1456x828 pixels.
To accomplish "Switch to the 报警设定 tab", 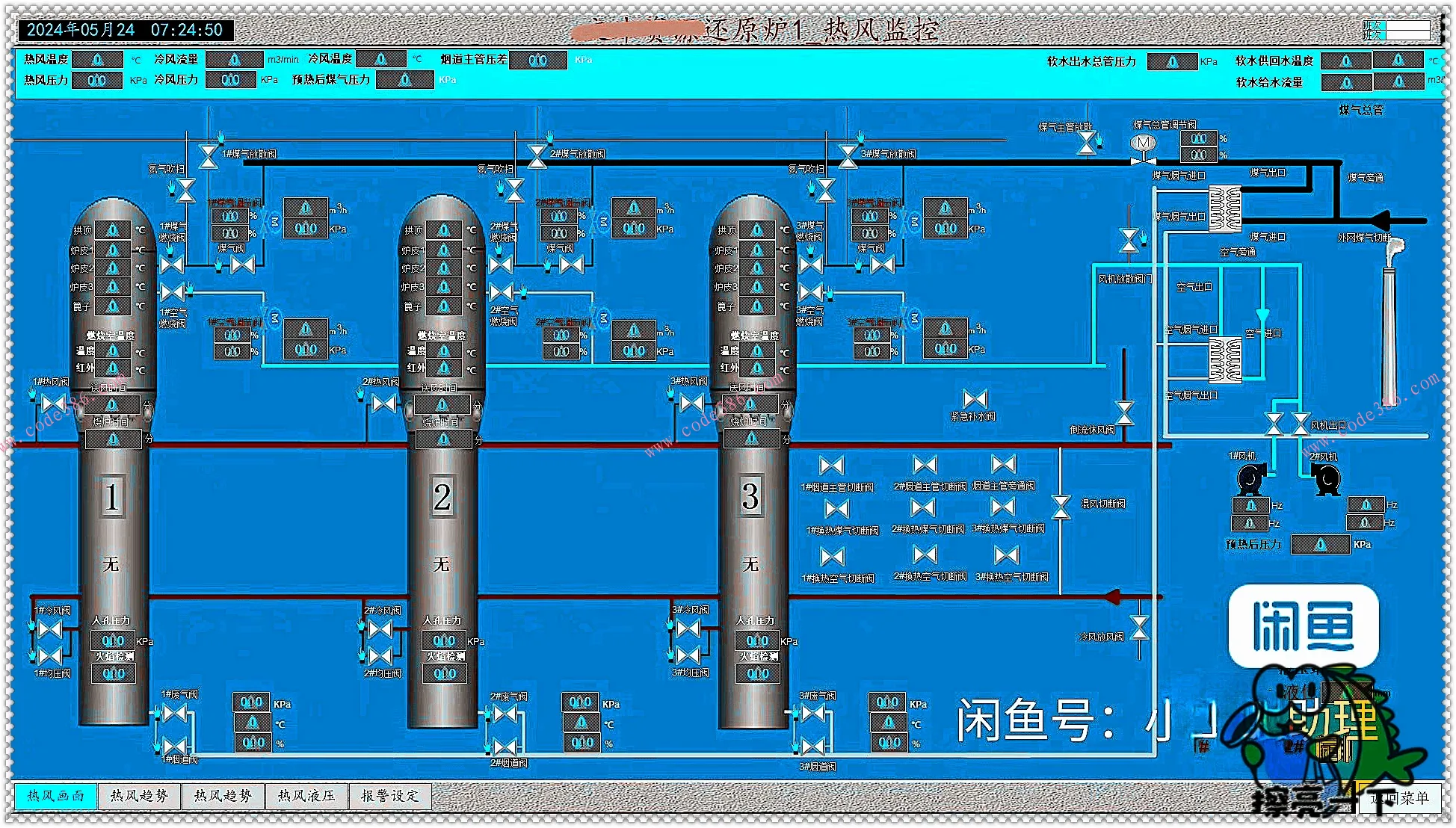I will (390, 797).
